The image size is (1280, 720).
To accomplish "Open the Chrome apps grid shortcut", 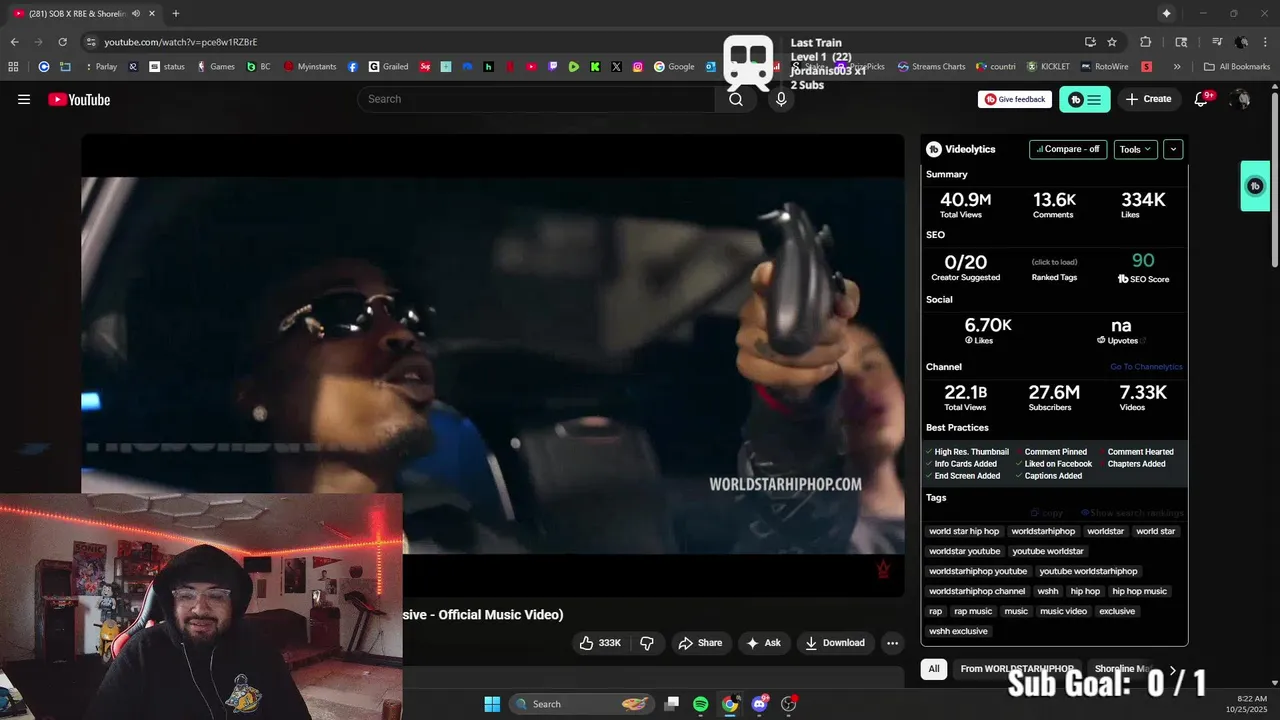I will click(13, 67).
